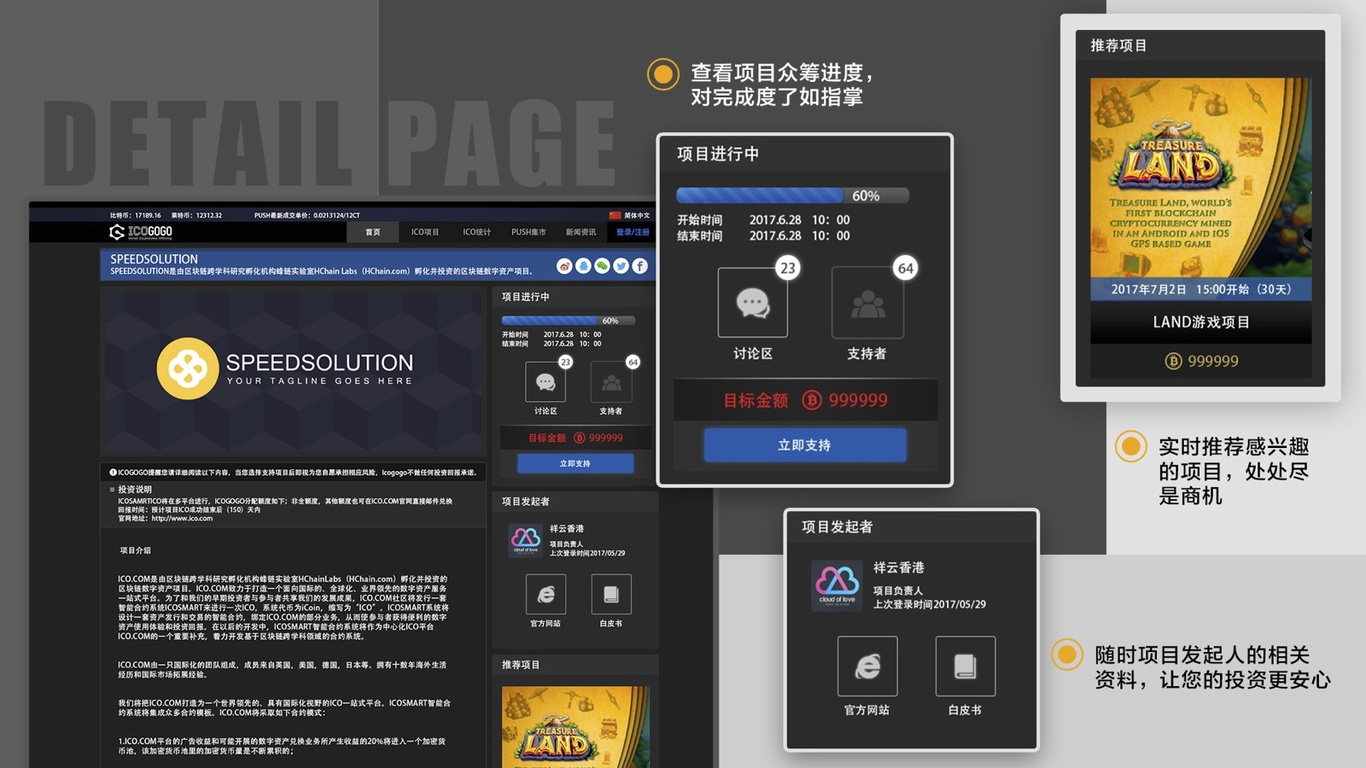Click the cloud of love logo in the webpage sidebar

click(526, 540)
